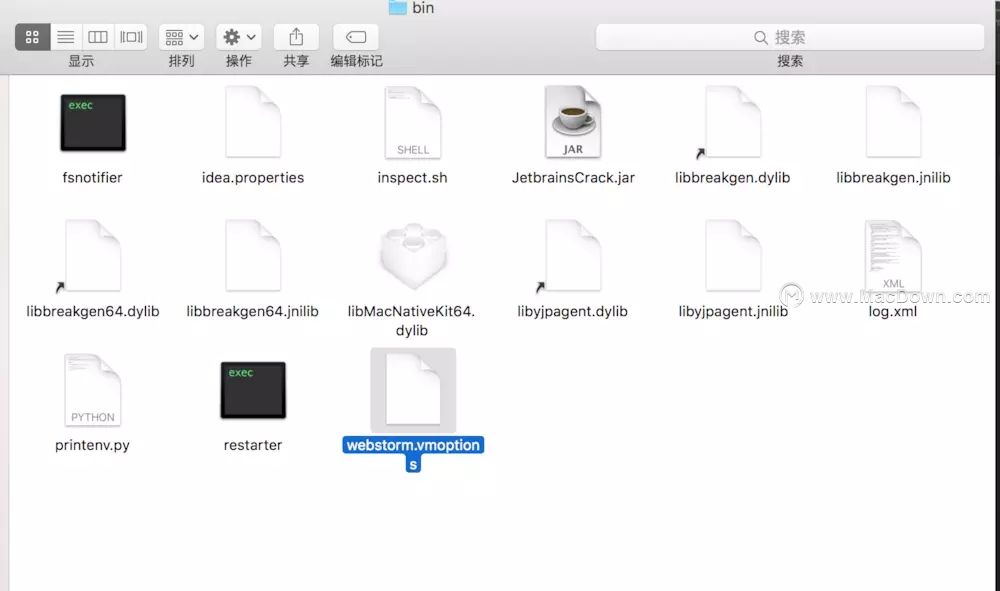This screenshot has height=591, width=1000.
Task: Select the idea.properties file icon
Action: (253, 122)
